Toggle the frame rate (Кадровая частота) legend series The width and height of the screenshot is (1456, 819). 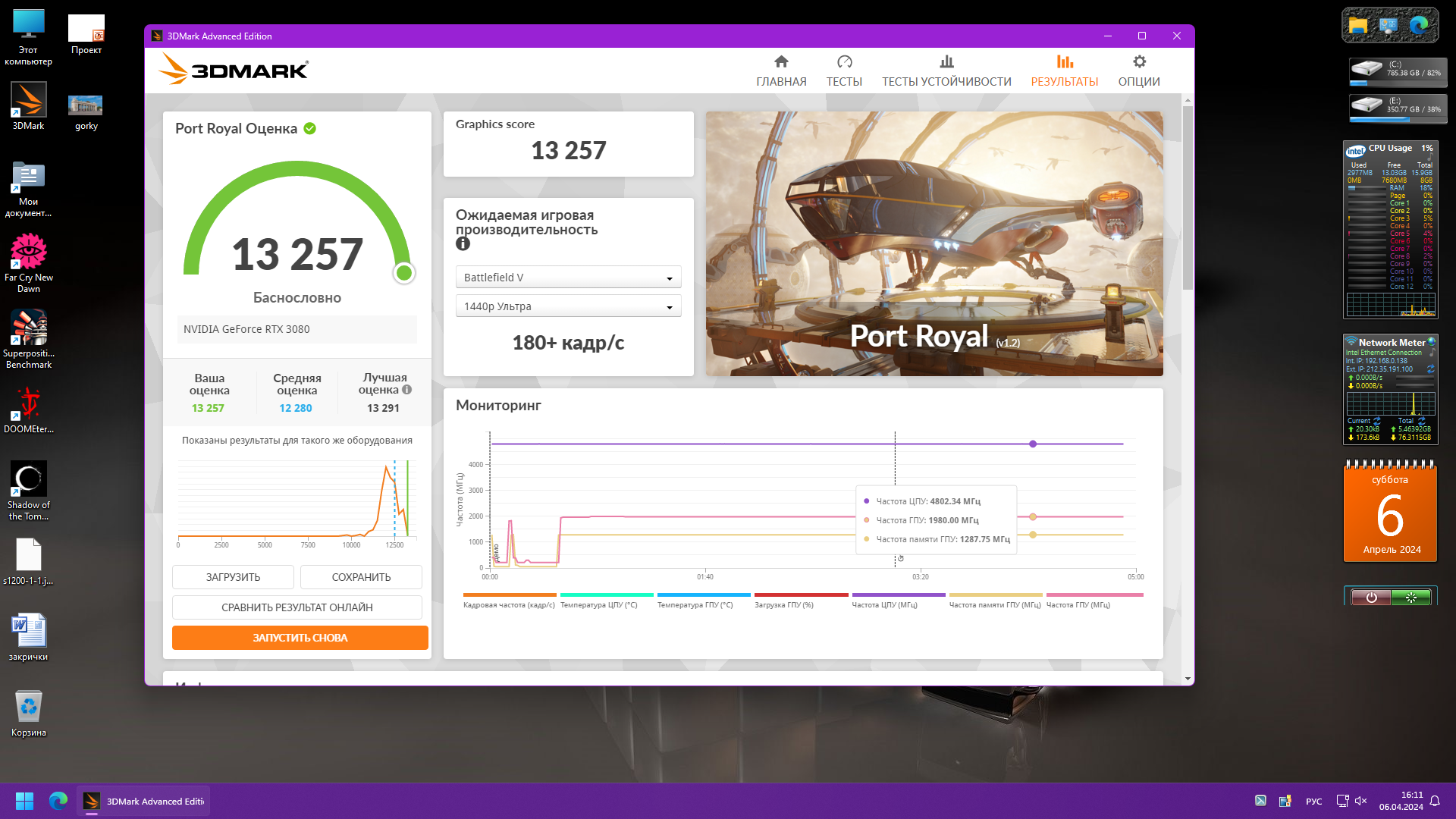click(x=509, y=604)
